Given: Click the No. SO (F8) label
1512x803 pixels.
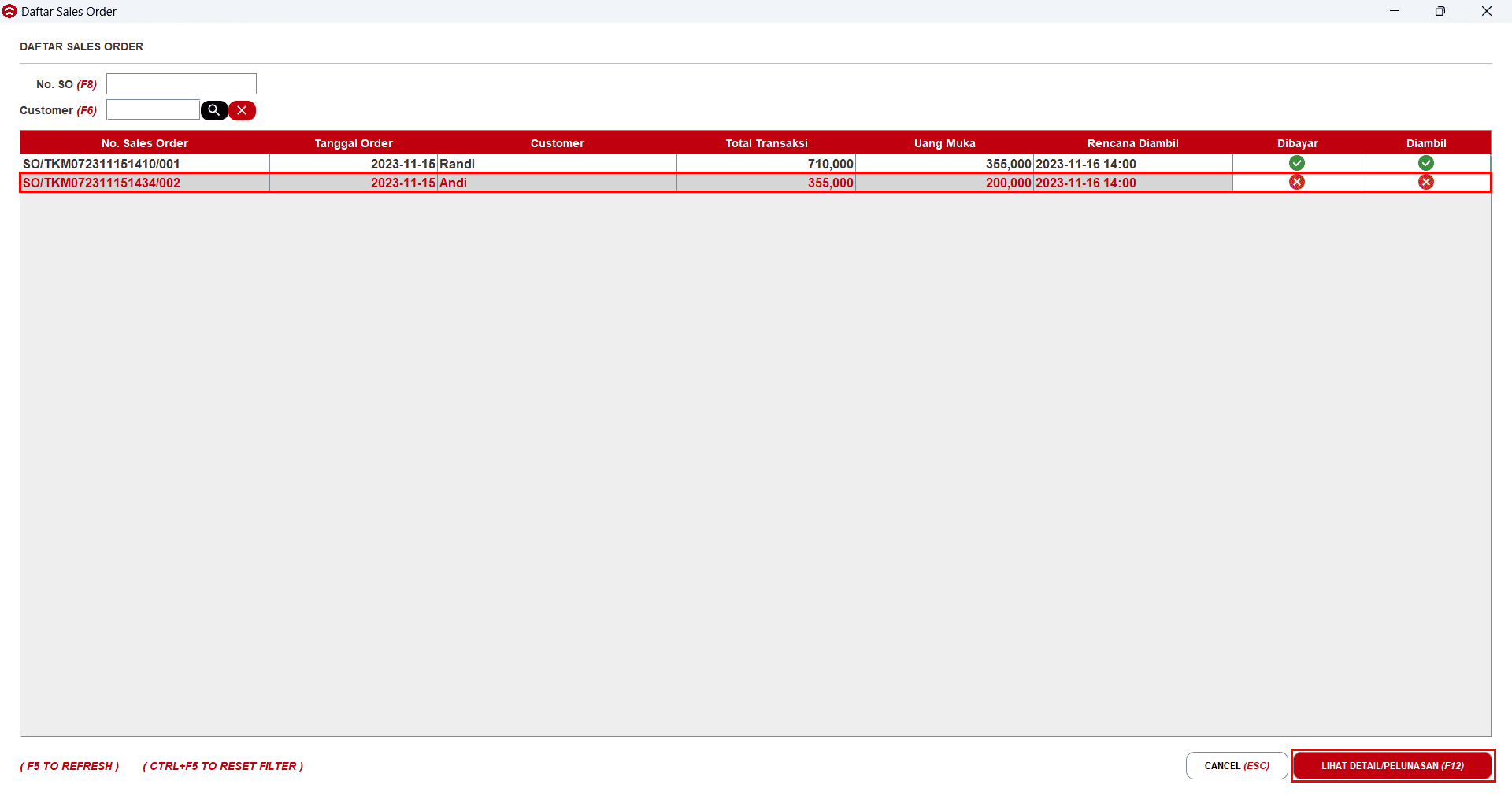Looking at the screenshot, I should point(66,84).
